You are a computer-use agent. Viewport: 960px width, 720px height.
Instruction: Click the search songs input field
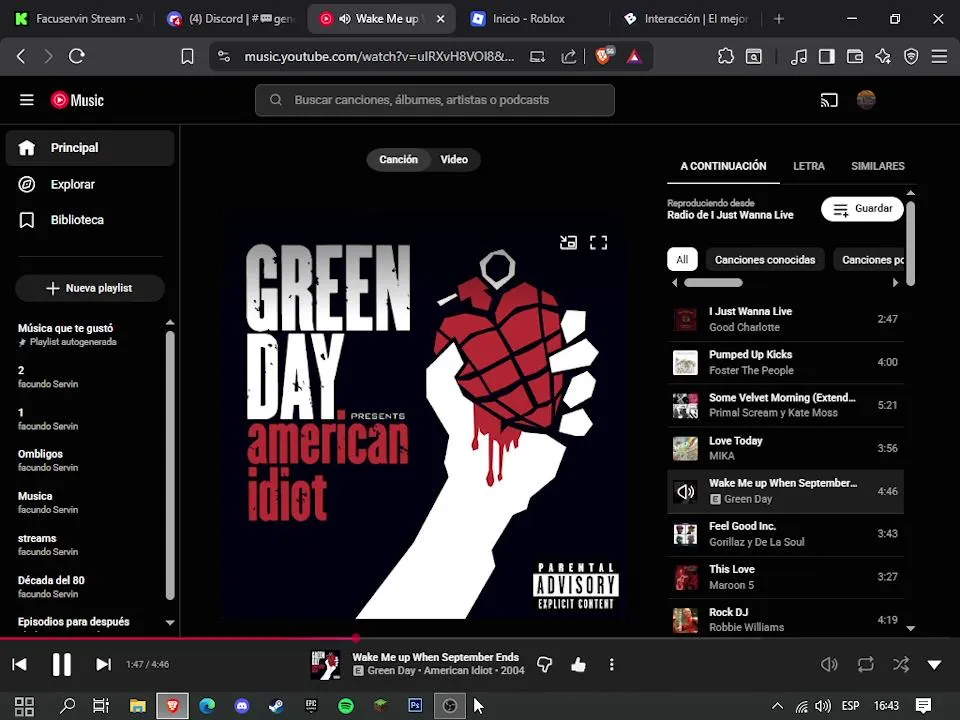point(435,100)
